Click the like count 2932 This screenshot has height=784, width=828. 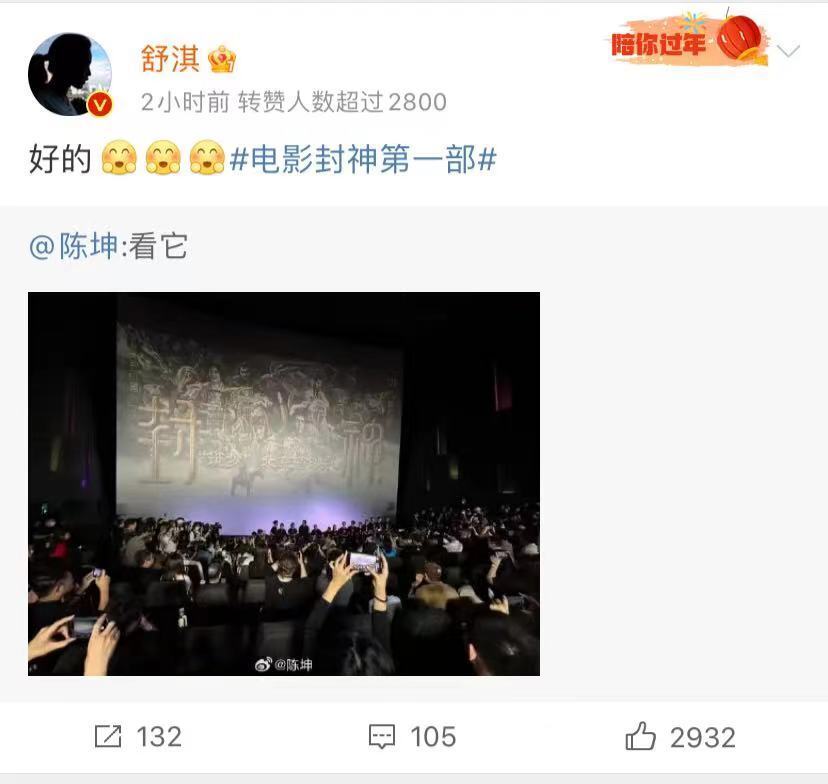[x=703, y=737]
